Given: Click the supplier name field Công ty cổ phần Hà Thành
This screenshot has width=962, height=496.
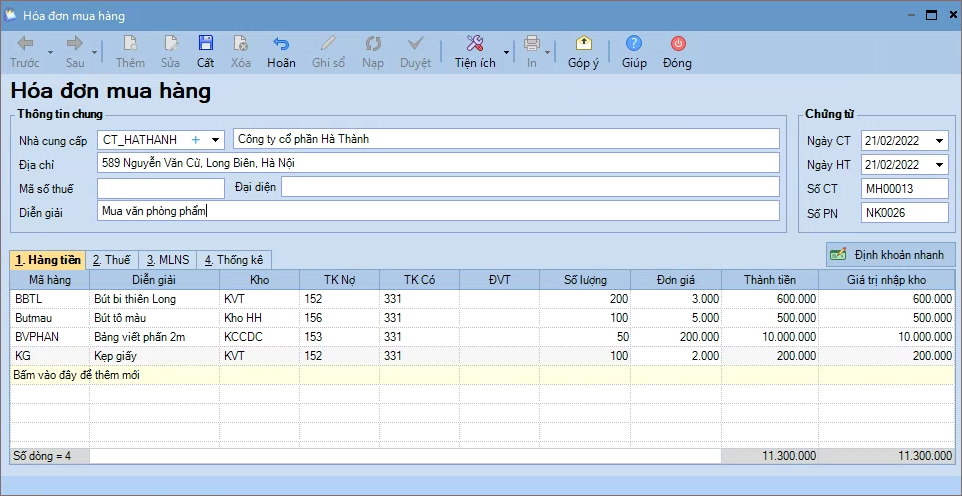Looking at the screenshot, I should [506, 139].
